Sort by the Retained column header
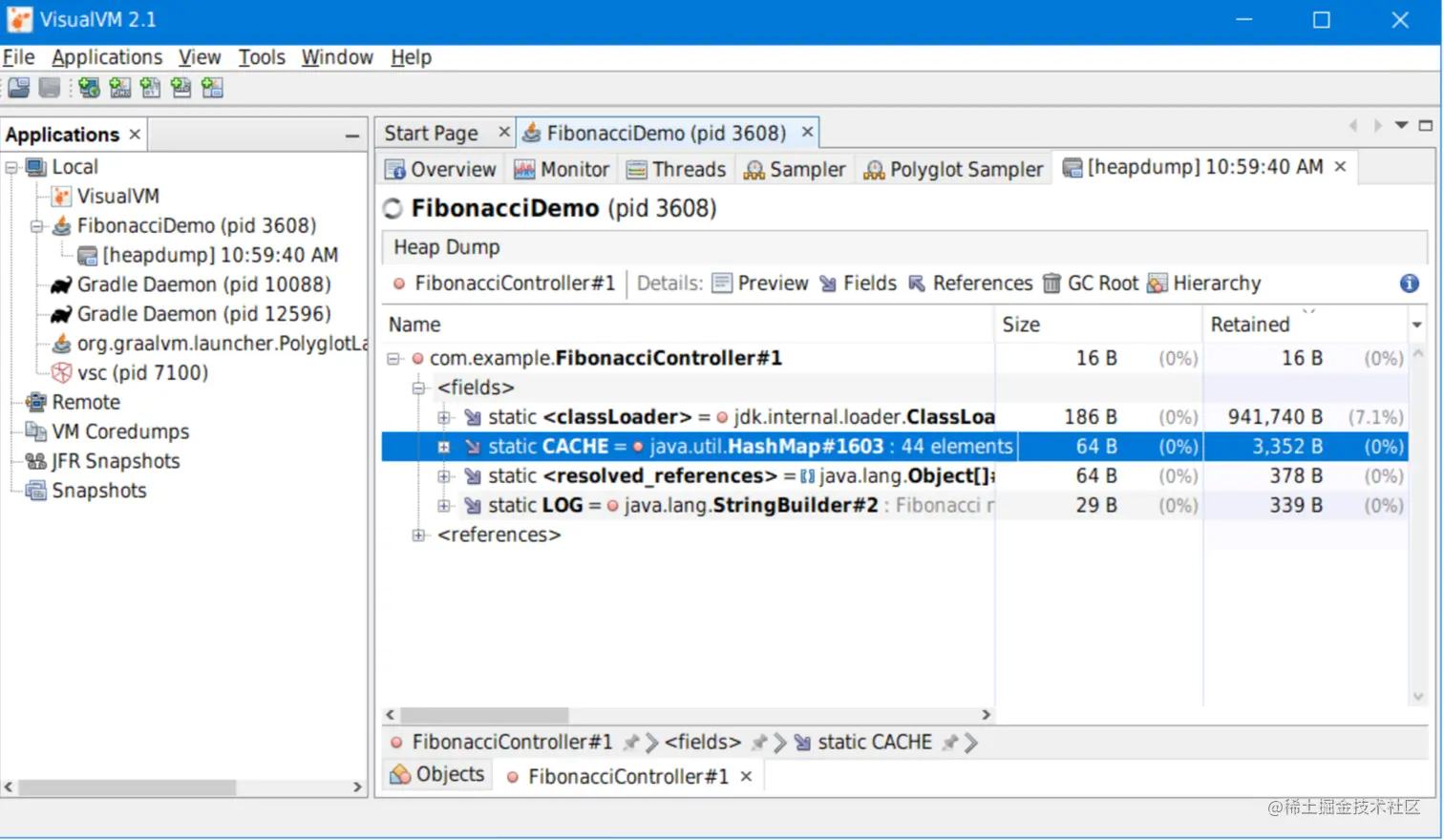 [x=1305, y=325]
